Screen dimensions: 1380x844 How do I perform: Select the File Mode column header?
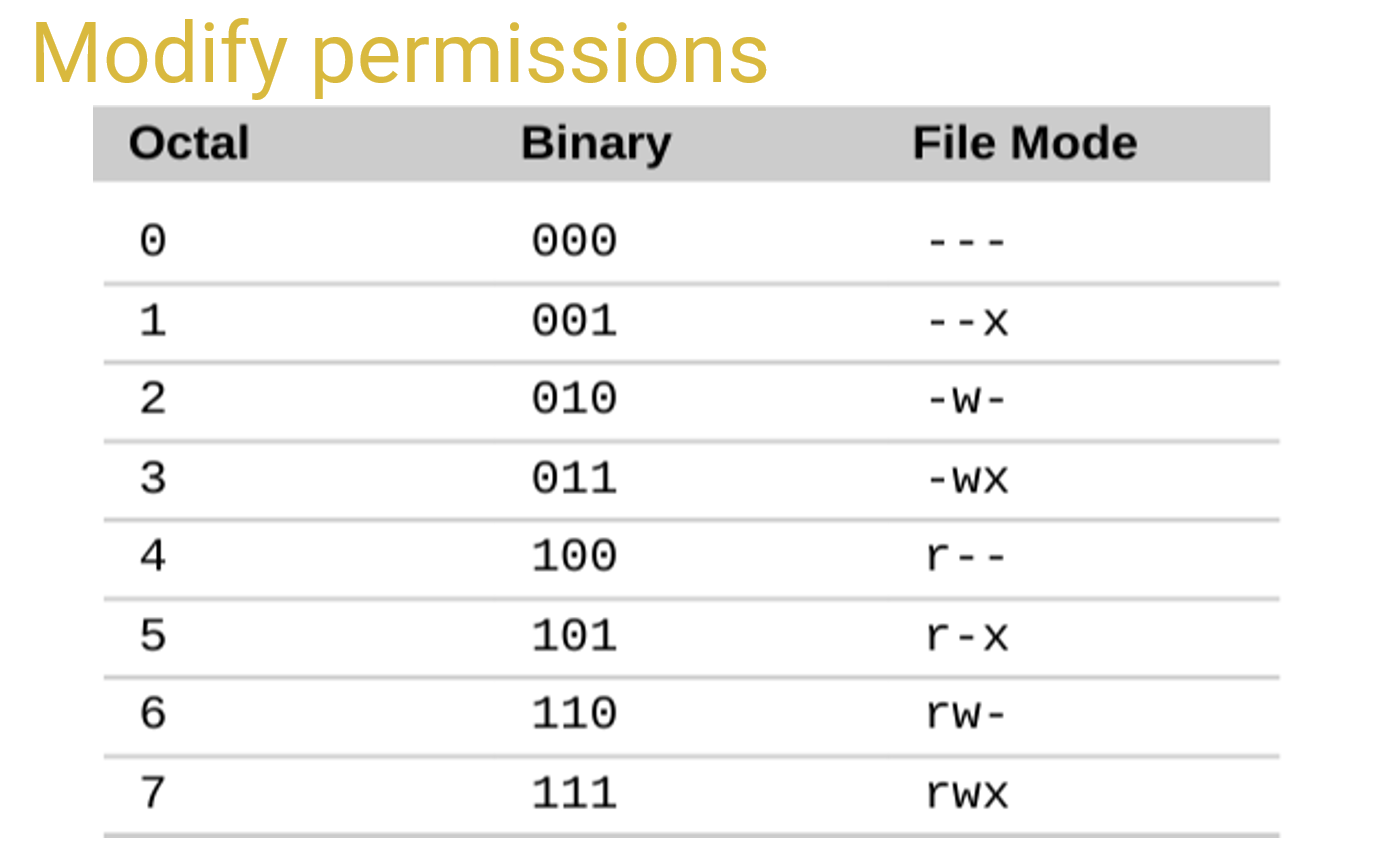click(x=1024, y=143)
